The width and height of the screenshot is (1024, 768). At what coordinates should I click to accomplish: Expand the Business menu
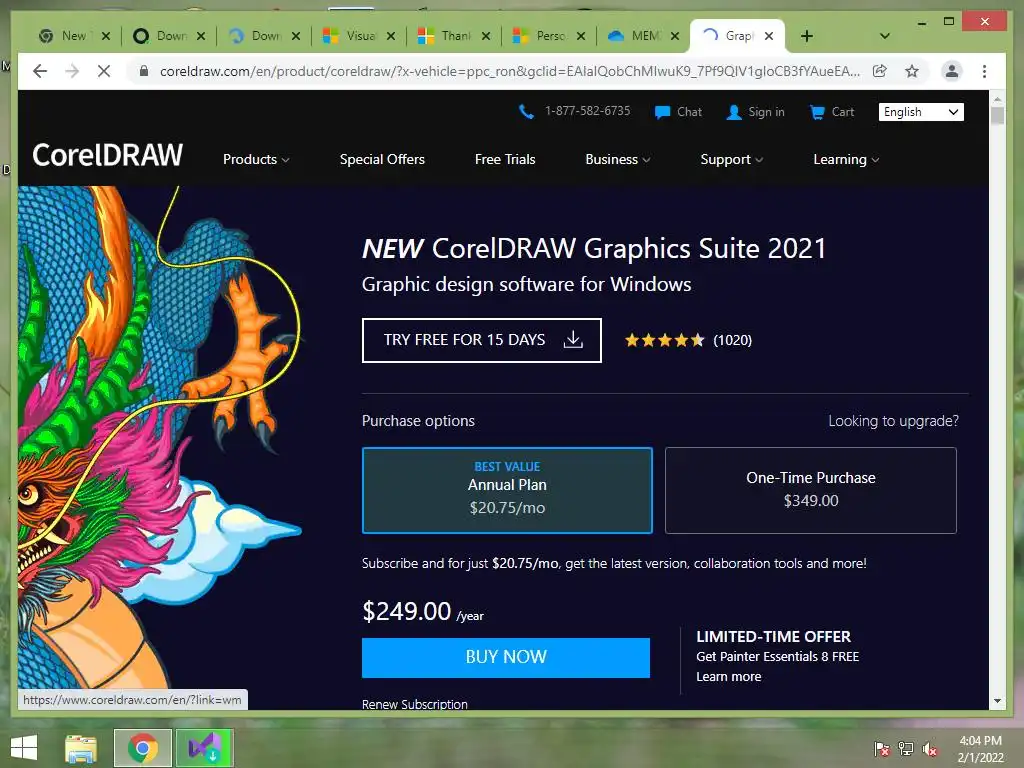coord(618,159)
